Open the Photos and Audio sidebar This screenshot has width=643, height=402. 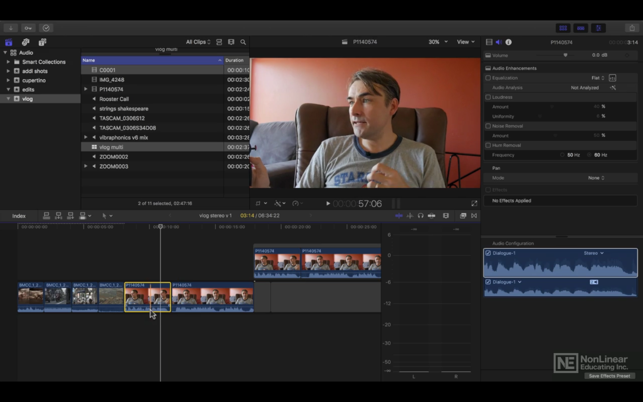point(25,42)
